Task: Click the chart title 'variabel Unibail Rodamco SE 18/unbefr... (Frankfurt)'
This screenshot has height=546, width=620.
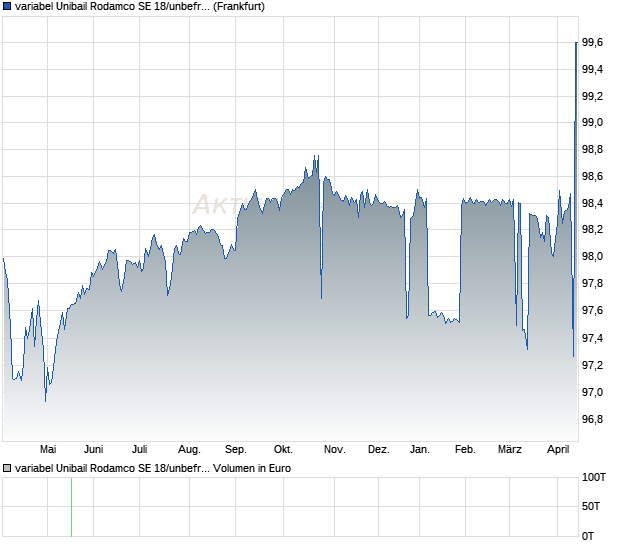Action: point(140,6)
